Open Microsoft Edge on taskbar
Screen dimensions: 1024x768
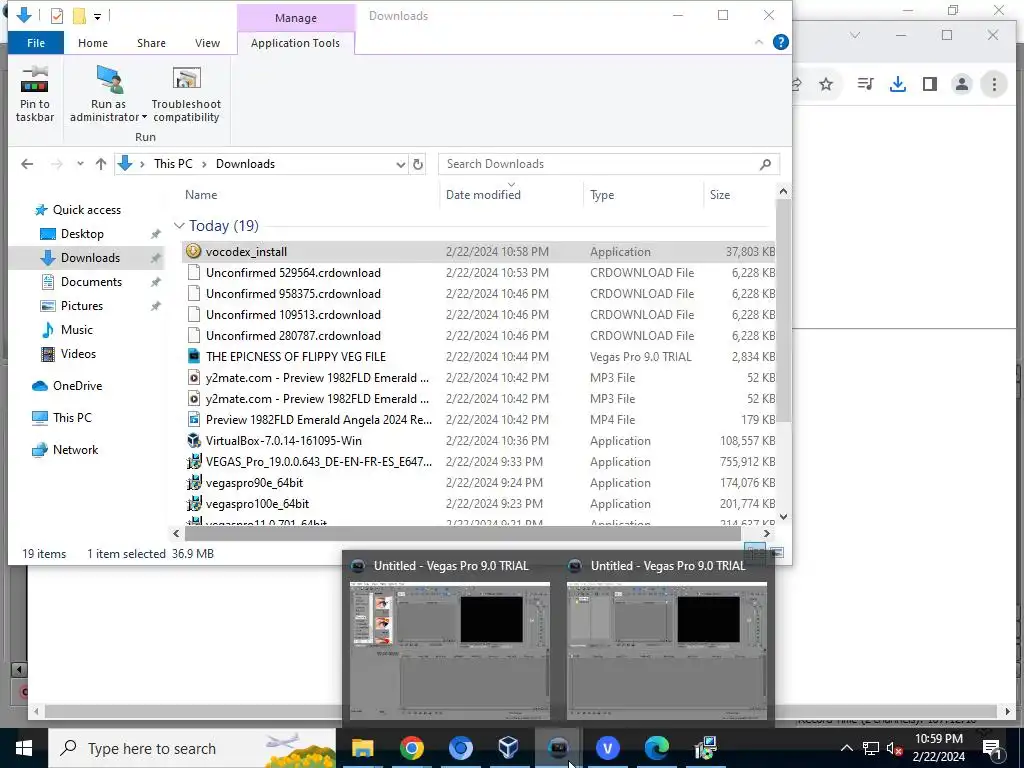[x=656, y=748]
